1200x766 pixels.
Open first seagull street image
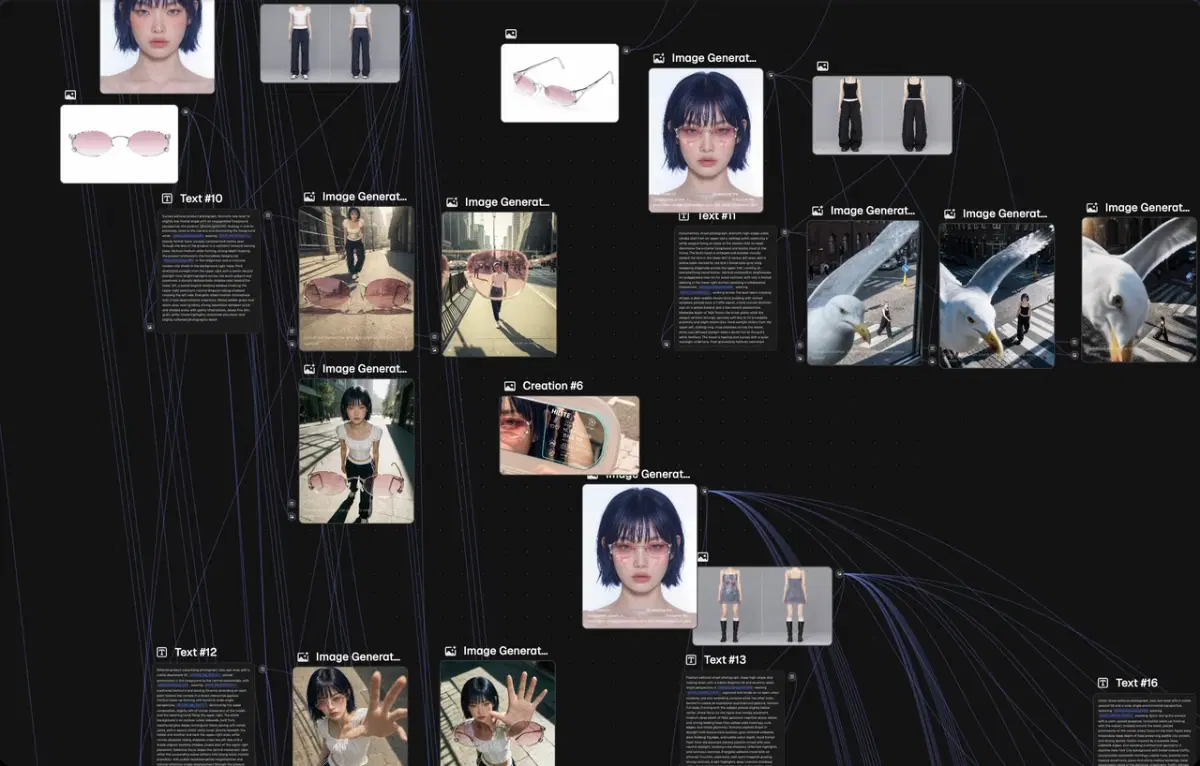coord(864,293)
